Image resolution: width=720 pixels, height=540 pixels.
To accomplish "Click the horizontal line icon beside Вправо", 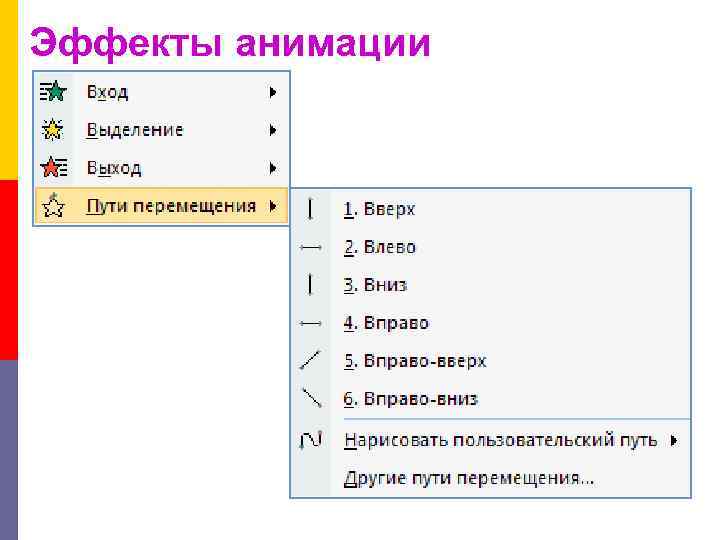I will (x=310, y=323).
